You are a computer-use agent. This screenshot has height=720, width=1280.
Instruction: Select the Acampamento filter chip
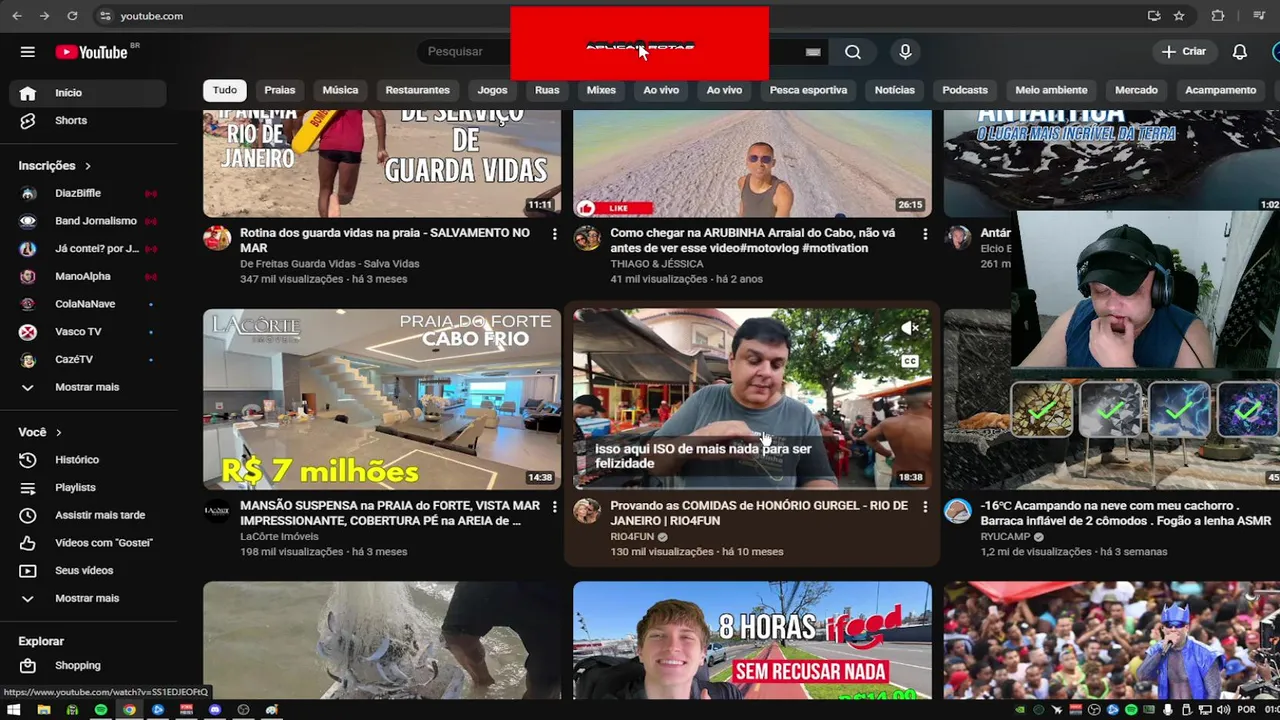(1220, 90)
